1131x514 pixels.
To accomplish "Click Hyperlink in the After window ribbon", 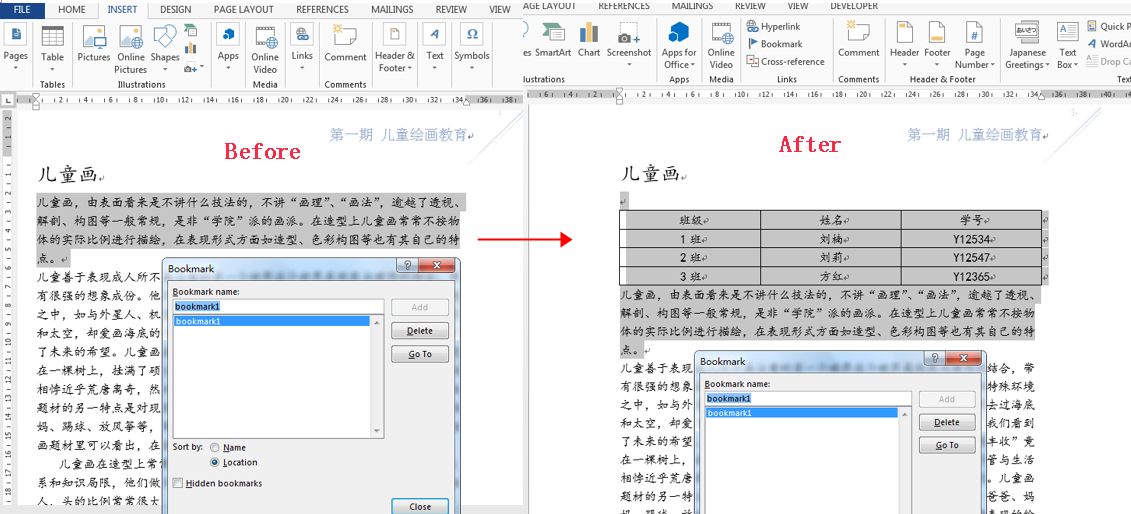I will 774,27.
